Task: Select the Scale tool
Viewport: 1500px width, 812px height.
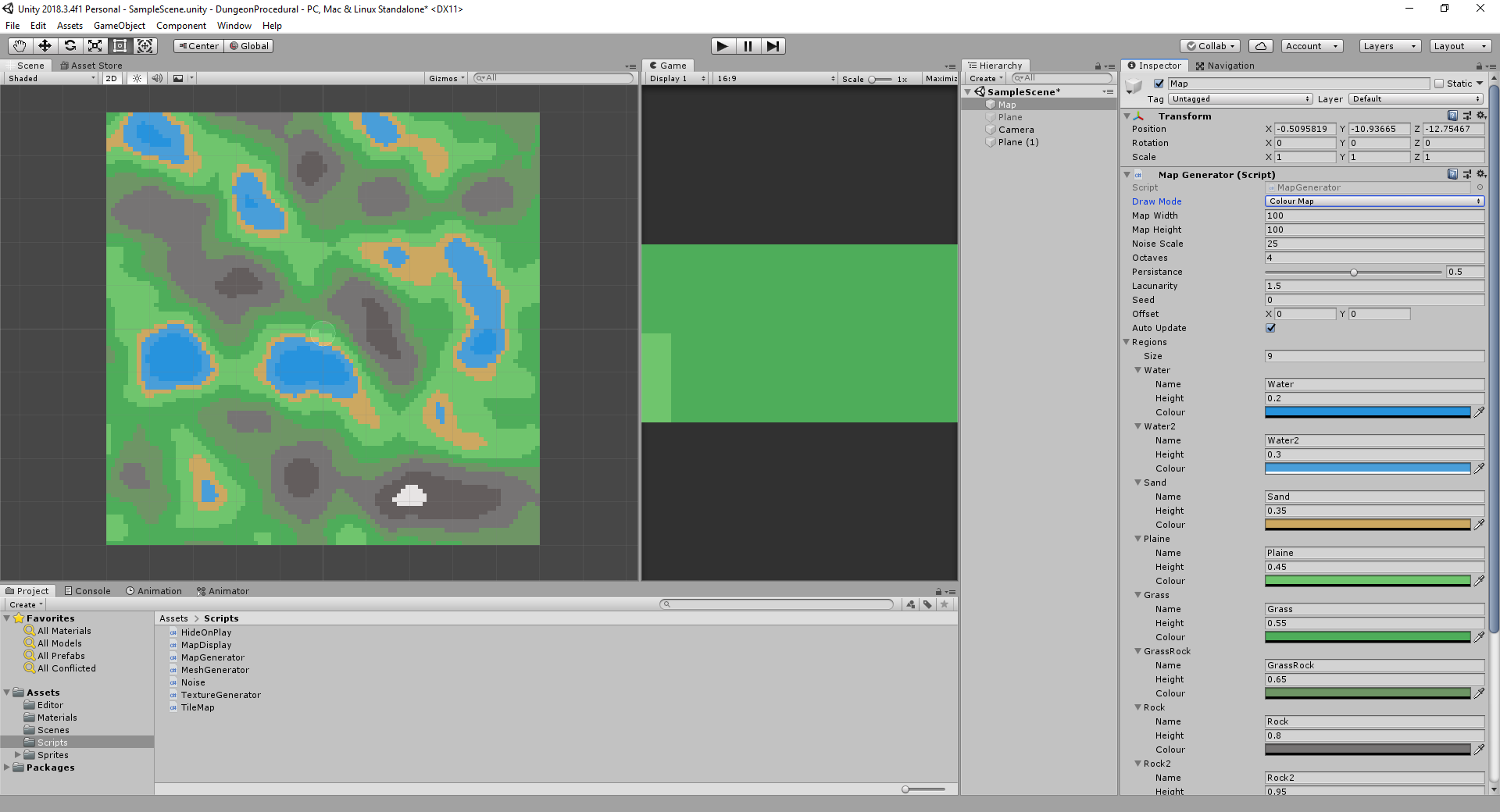Action: click(x=95, y=46)
